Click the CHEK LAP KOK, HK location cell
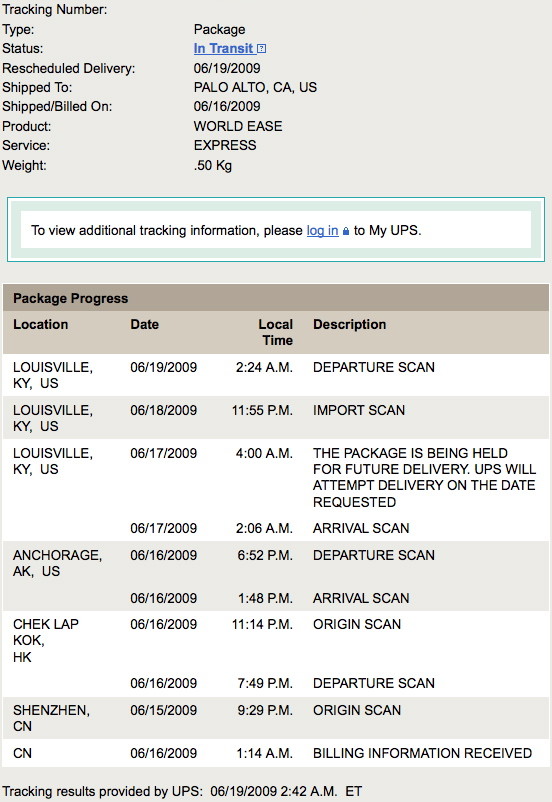The height and width of the screenshot is (802, 552). (46, 640)
